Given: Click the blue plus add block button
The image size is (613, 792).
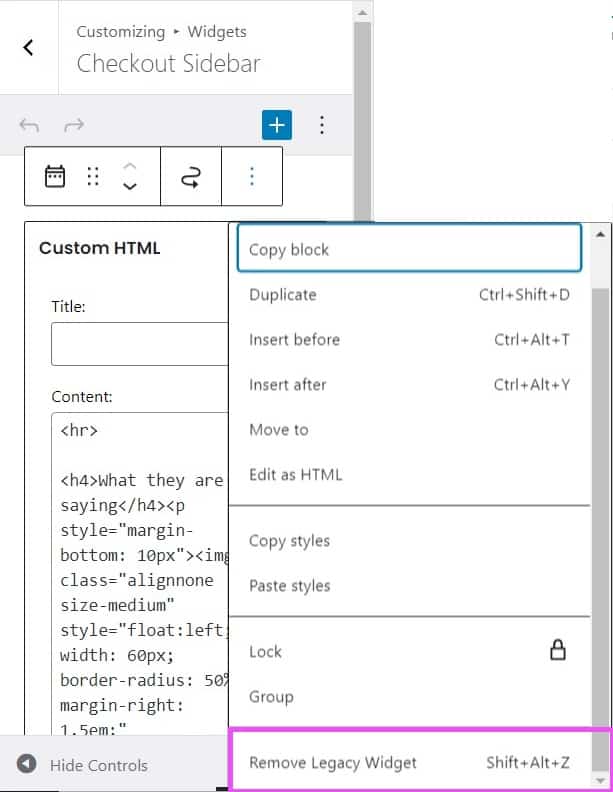Looking at the screenshot, I should click(x=276, y=125).
